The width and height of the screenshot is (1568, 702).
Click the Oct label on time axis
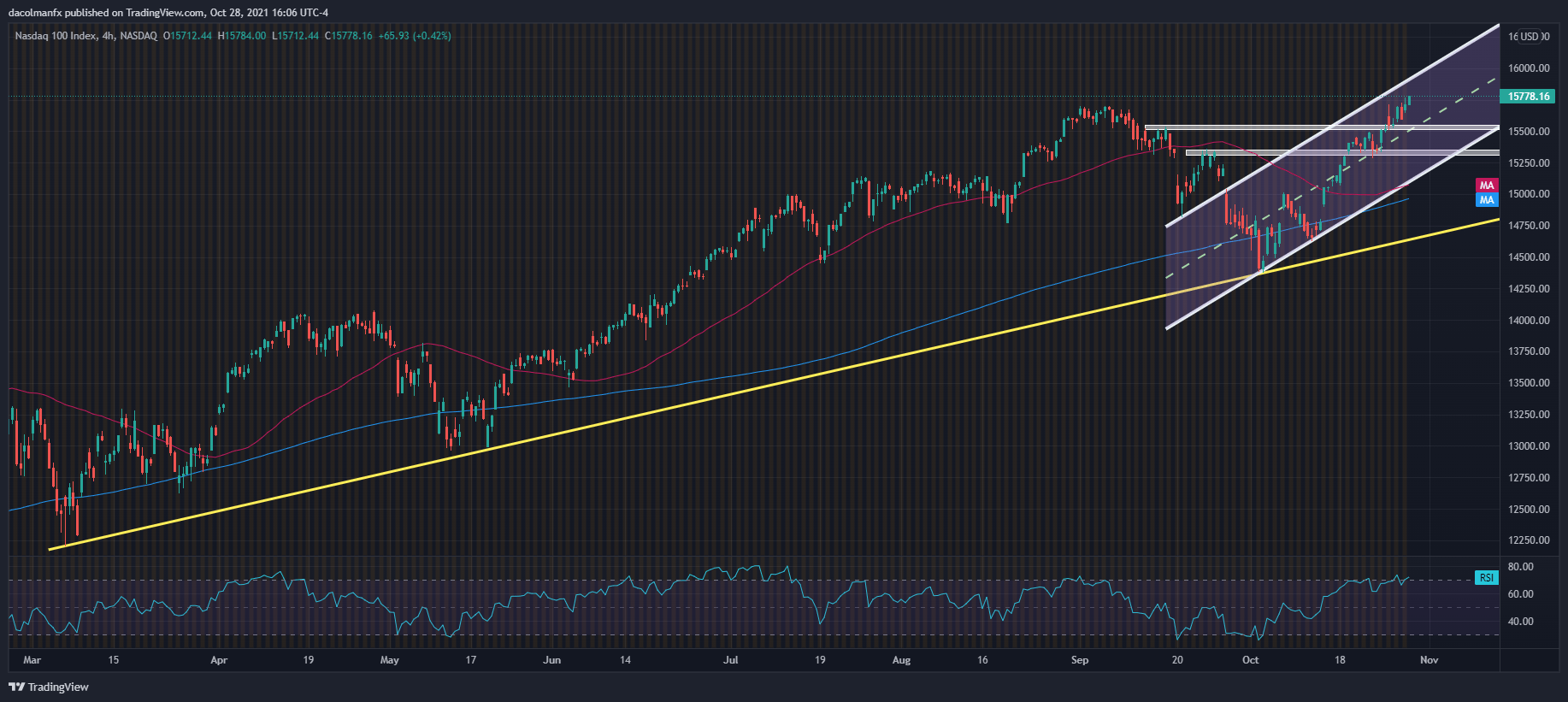pos(1250,660)
